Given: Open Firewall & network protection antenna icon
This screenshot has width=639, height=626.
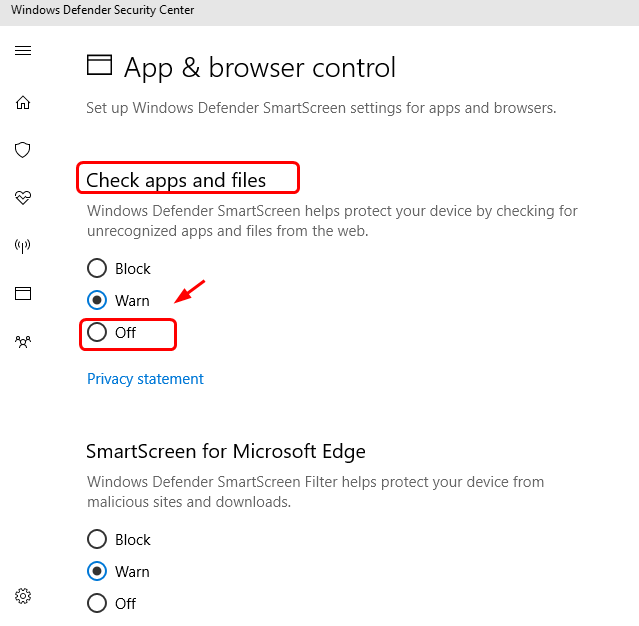Looking at the screenshot, I should click(23, 246).
